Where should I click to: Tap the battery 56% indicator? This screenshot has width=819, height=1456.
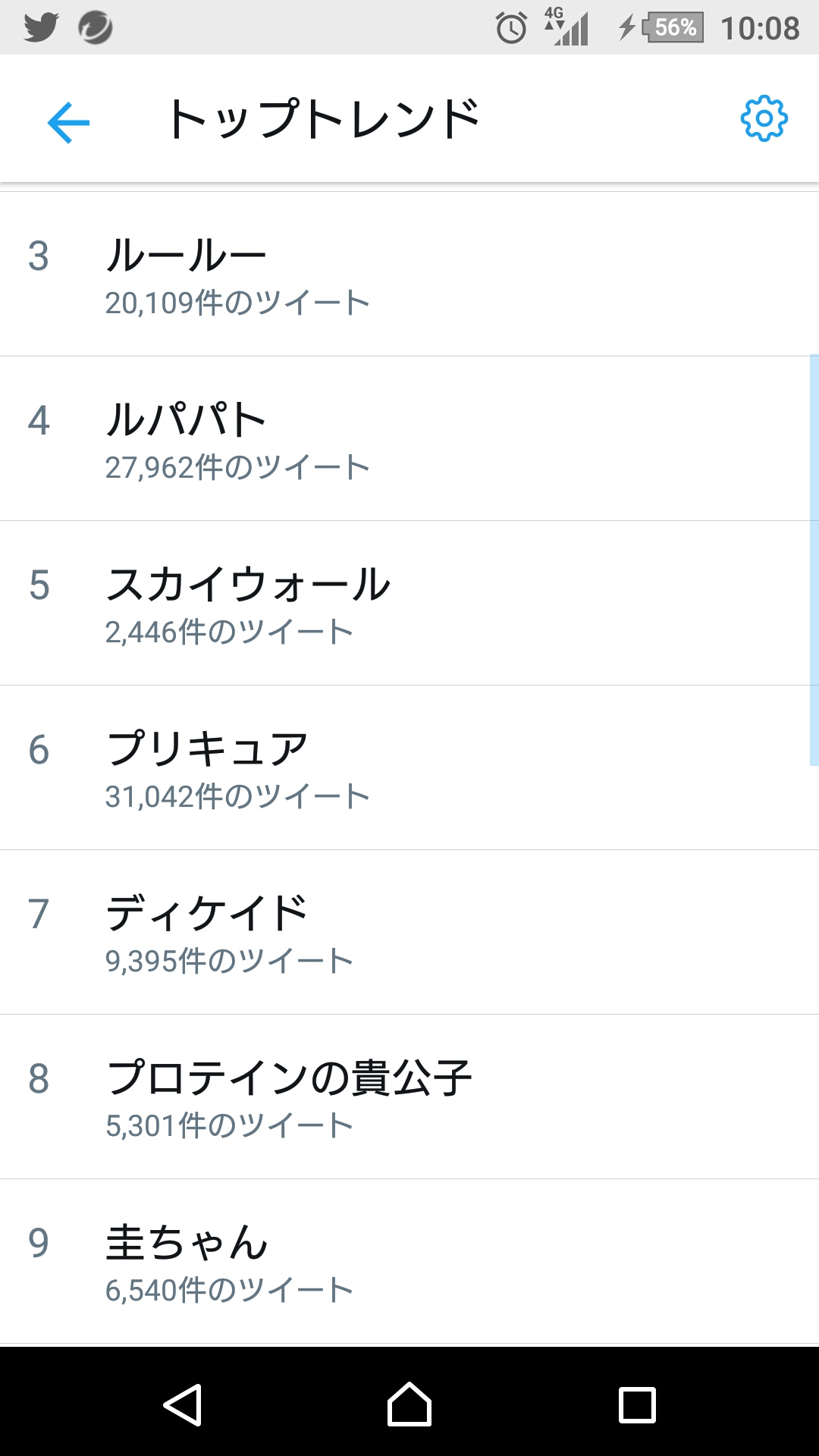click(x=672, y=28)
